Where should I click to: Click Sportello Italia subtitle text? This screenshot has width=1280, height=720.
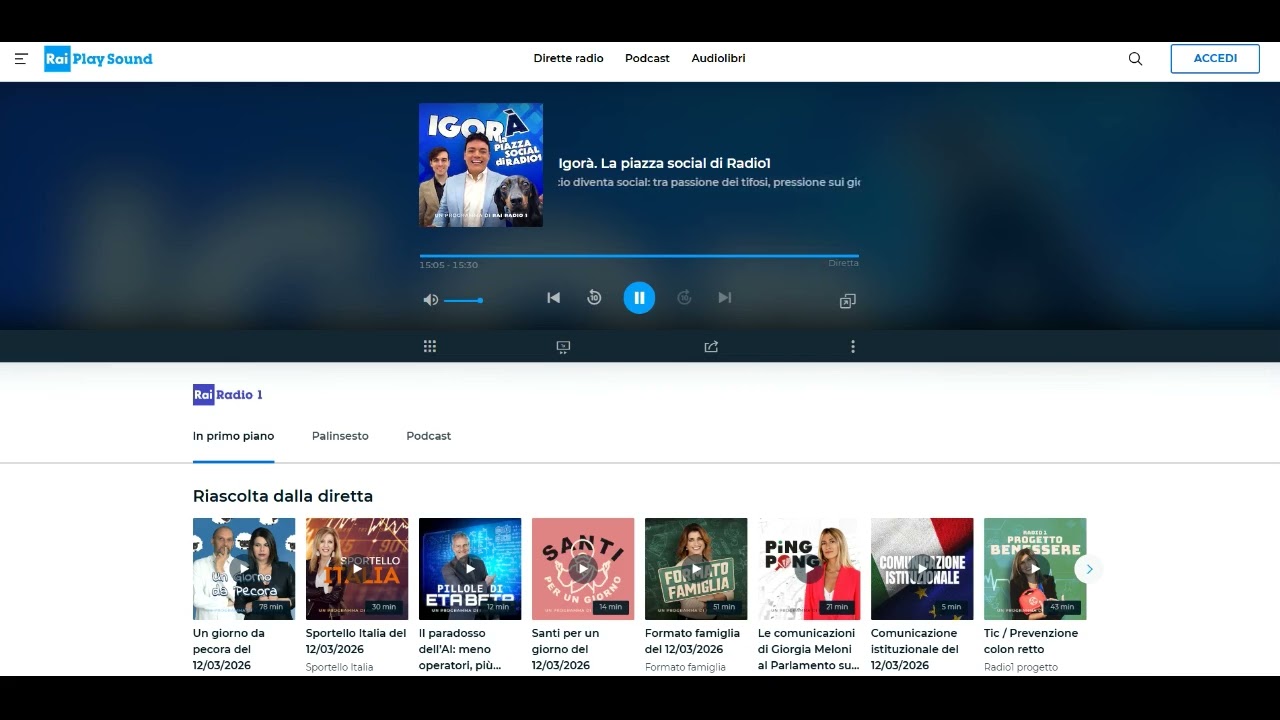pyautogui.click(x=340, y=667)
